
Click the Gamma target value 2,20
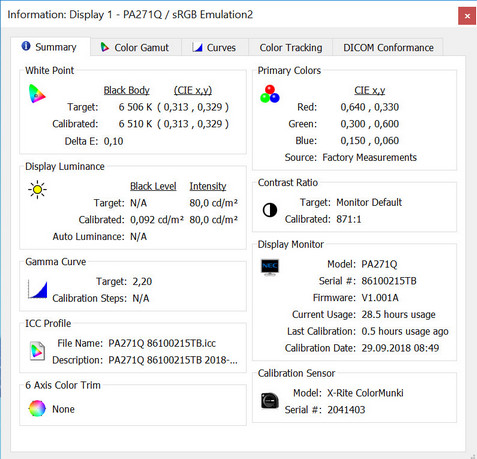(142, 281)
